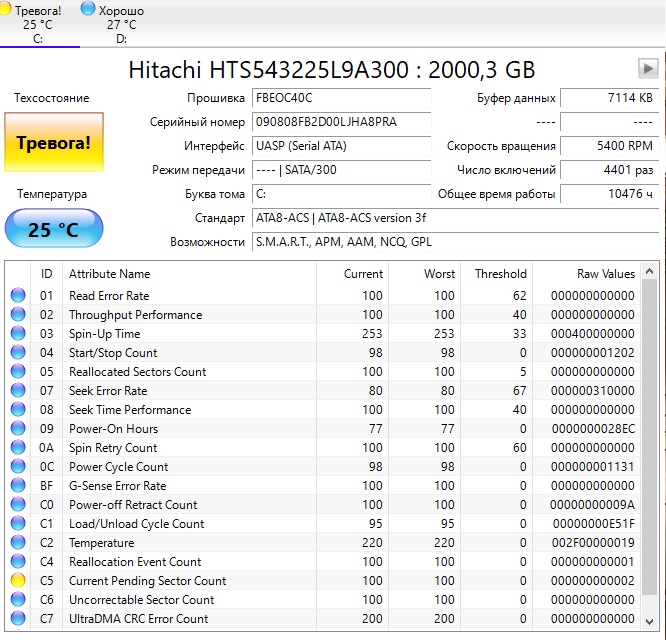Screen dimensions: 666x640
Task: Click status orb for G-Sense Error Rate
Action: 18,485
